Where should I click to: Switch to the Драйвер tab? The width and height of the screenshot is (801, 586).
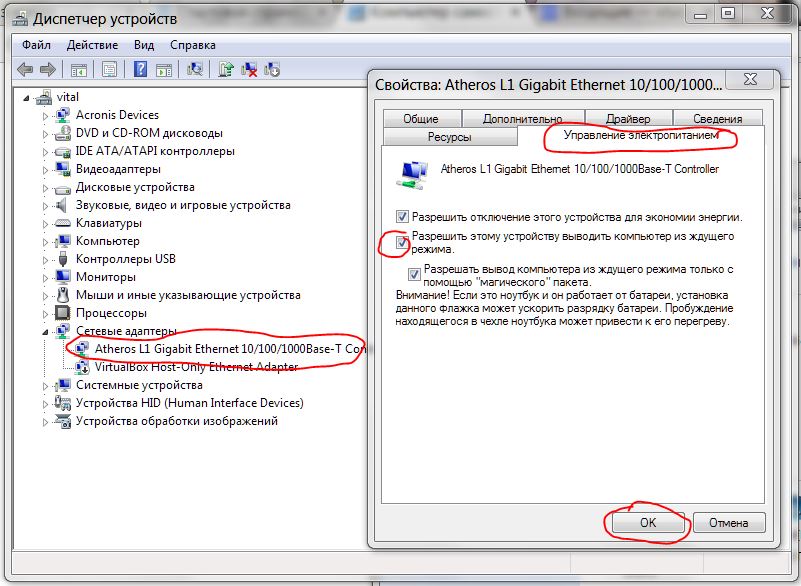628,119
